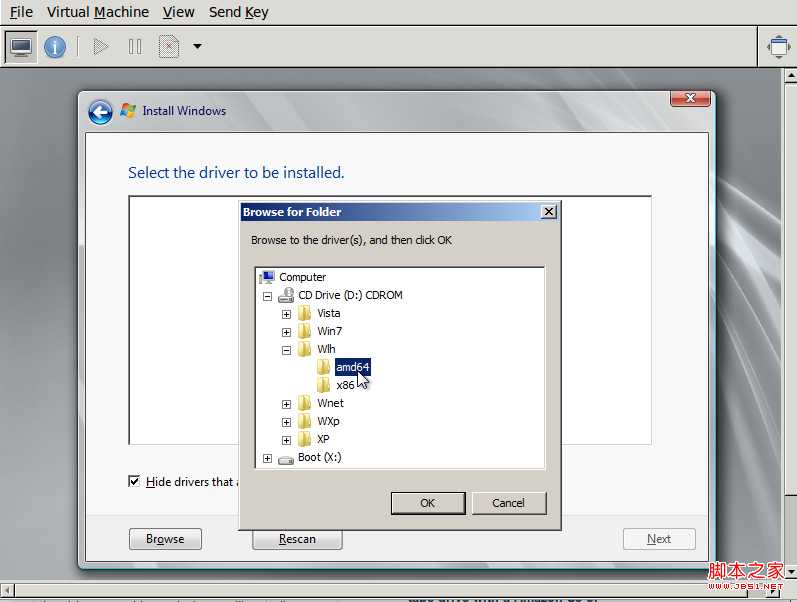Click the Computer icon in tree
Screen dimensions: 797x602
pos(267,277)
